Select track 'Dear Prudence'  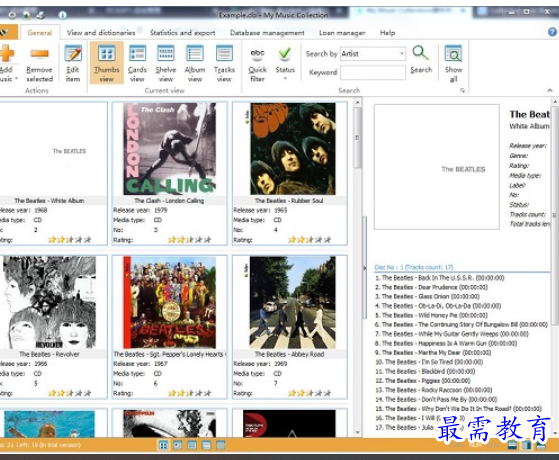(x=431, y=287)
